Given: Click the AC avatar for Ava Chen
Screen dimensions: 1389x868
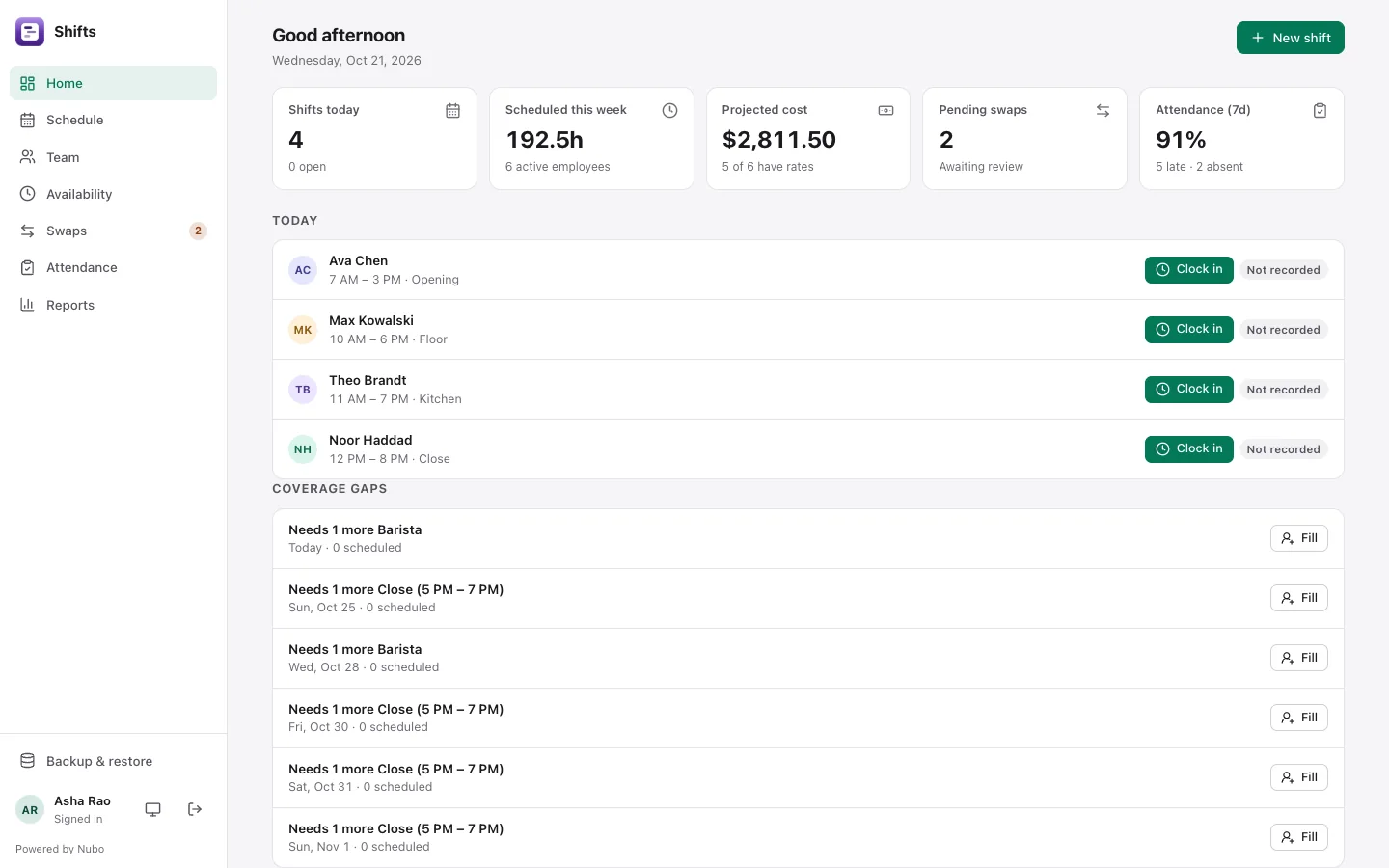Looking at the screenshot, I should pos(303,270).
